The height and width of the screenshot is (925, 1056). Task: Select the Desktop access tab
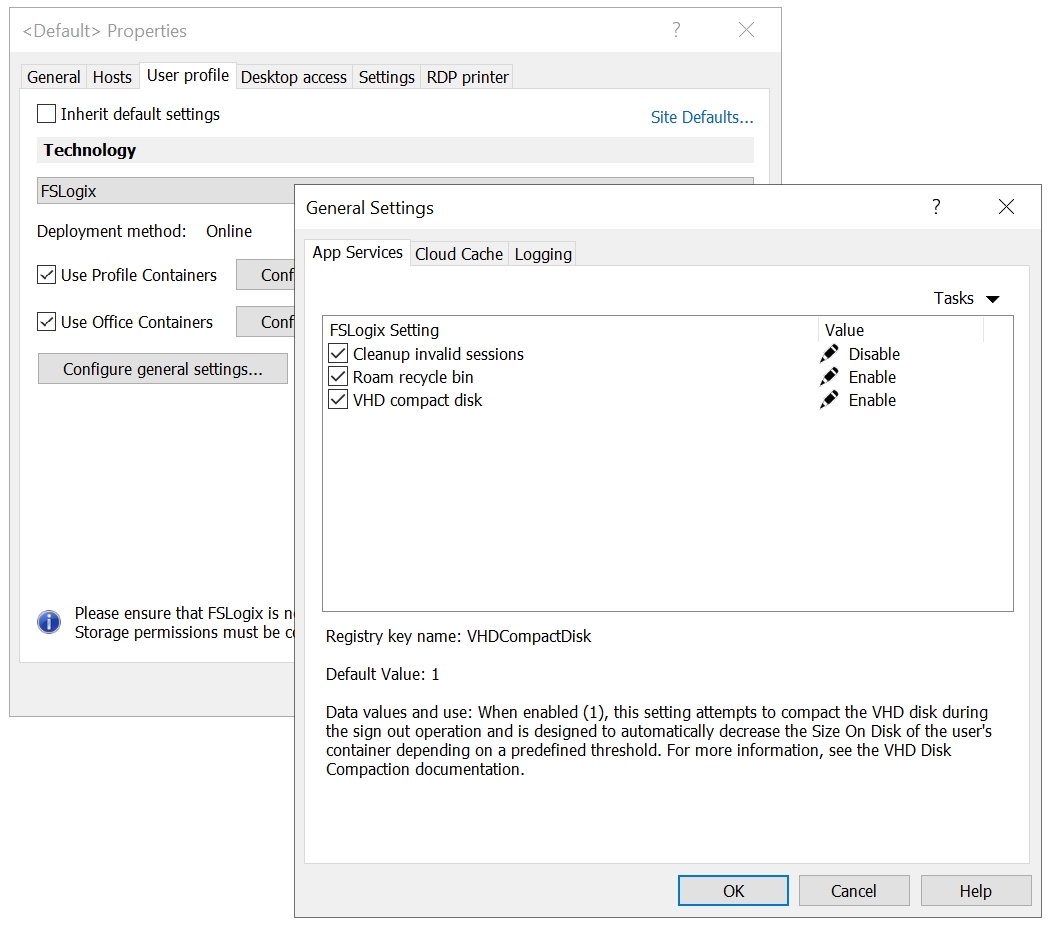coord(294,77)
